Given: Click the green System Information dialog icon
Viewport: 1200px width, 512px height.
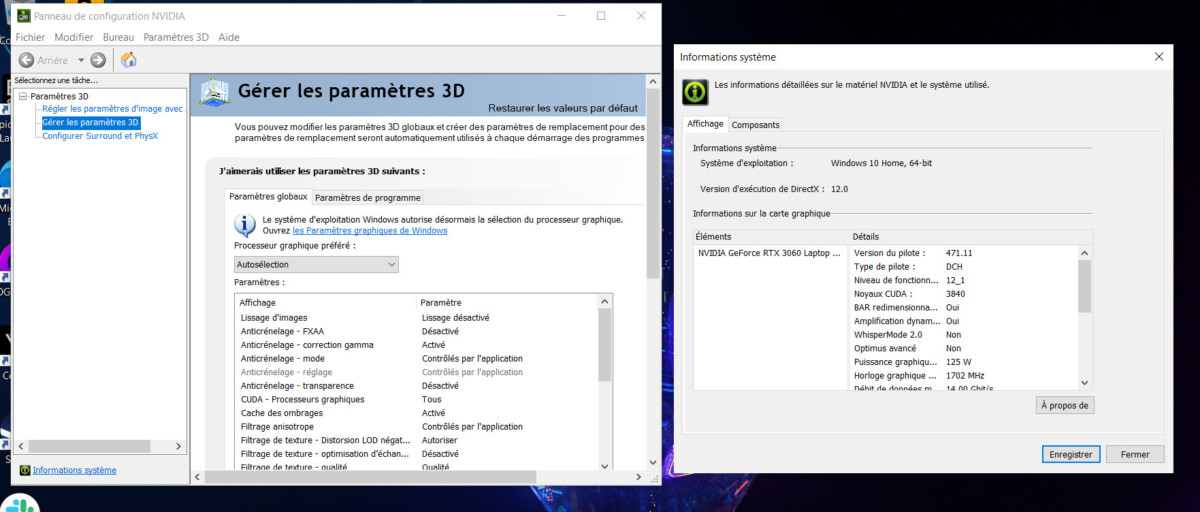Looking at the screenshot, I should click(695, 92).
